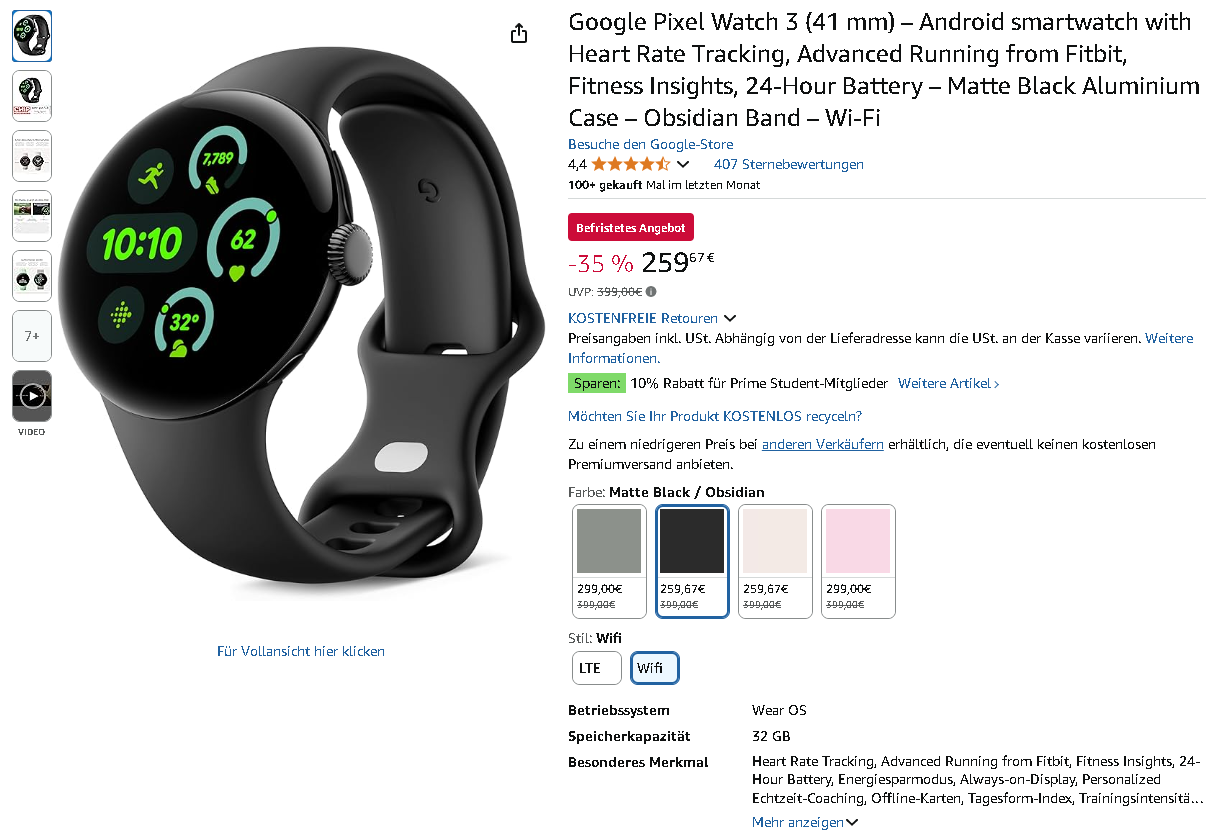
Task: Play the product video thumbnail
Action: point(32,396)
